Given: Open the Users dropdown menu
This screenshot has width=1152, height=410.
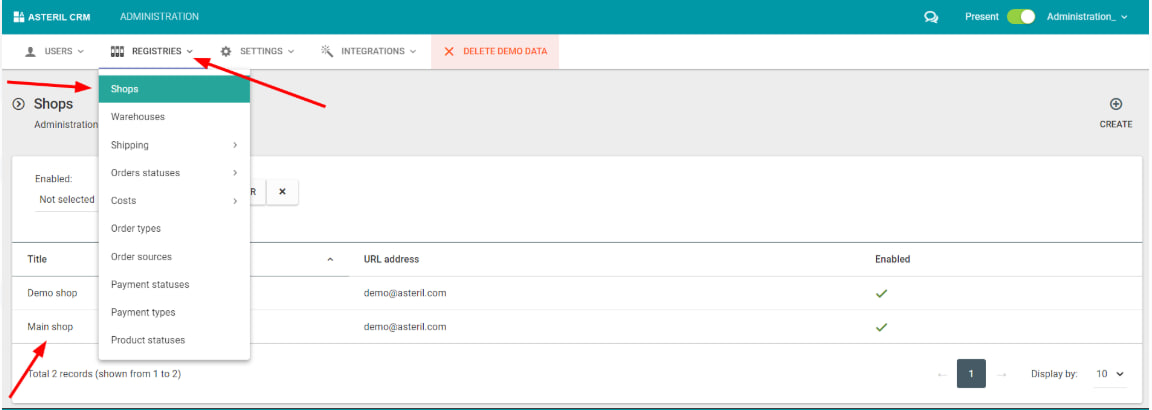Looking at the screenshot, I should (54, 51).
